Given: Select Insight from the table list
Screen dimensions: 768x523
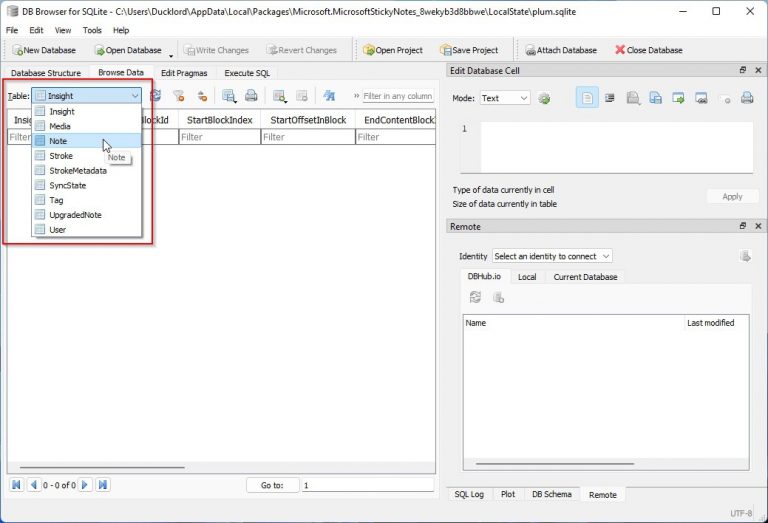Looking at the screenshot, I should (x=87, y=111).
